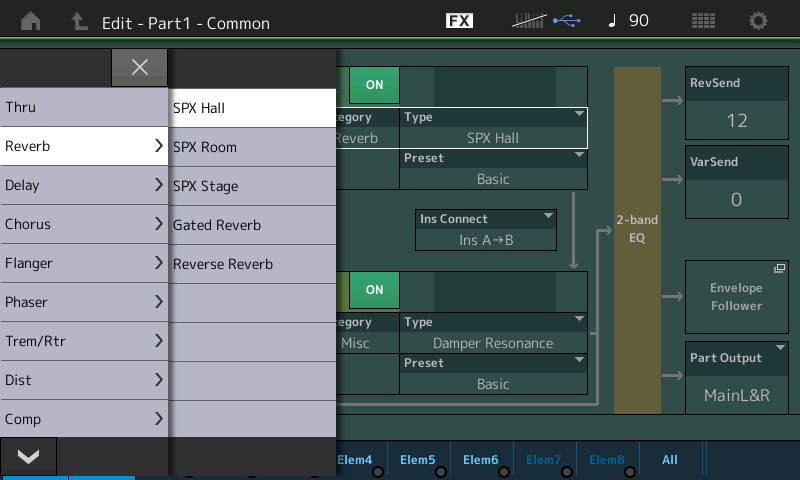Open the 2-band EQ block

coord(637,240)
